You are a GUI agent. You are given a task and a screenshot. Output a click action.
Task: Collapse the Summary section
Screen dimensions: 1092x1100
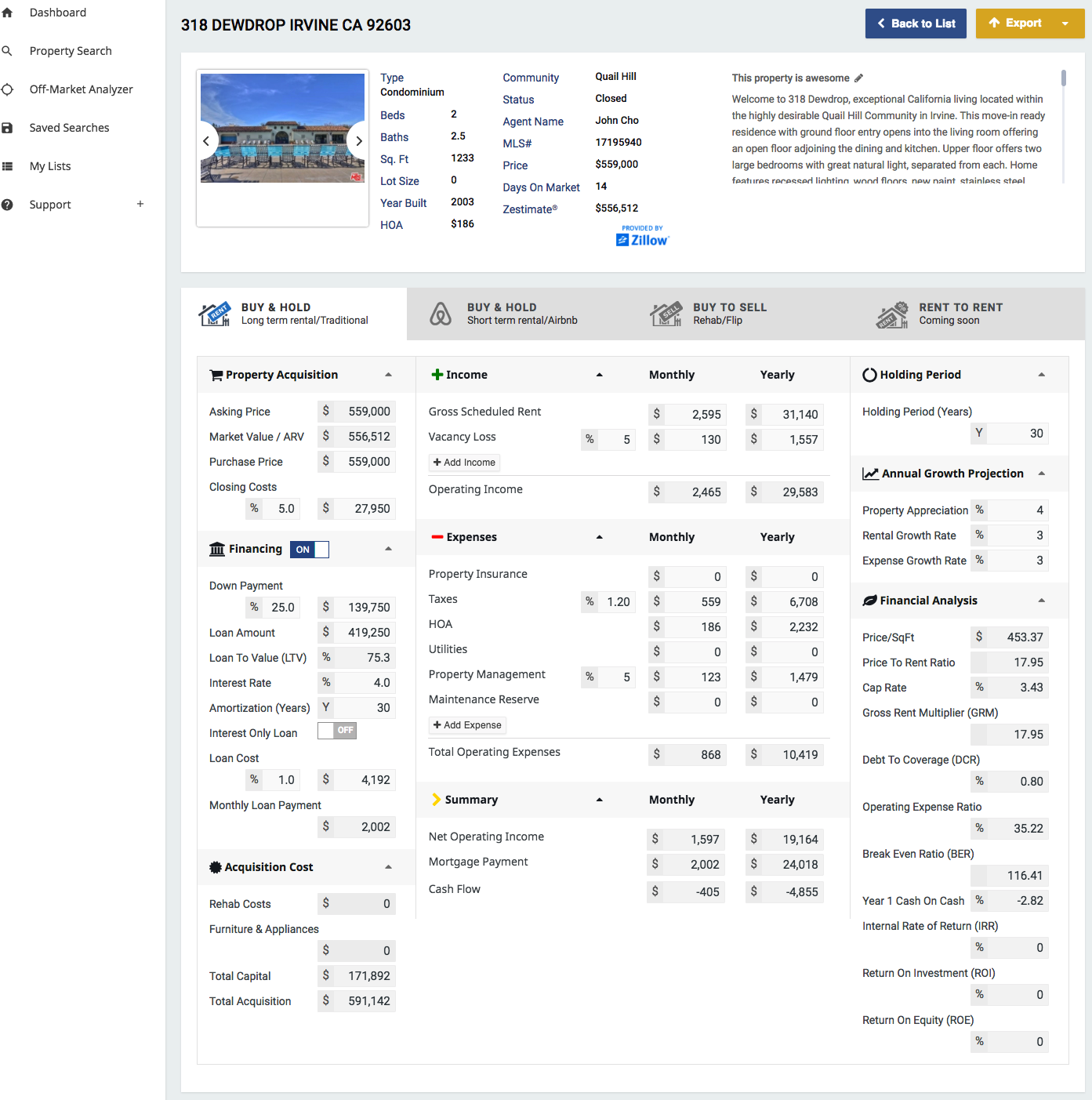click(x=600, y=800)
